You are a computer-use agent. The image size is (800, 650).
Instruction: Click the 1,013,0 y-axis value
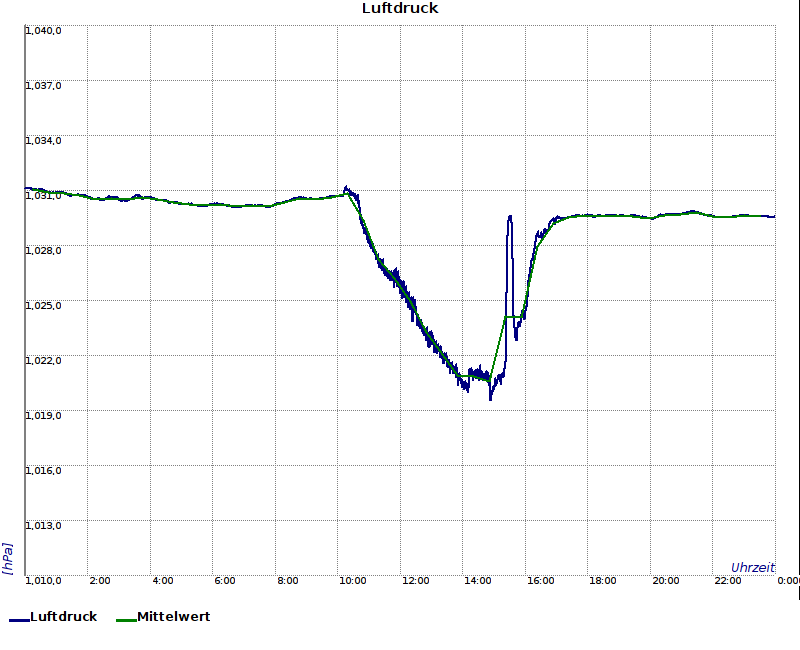coord(43,526)
